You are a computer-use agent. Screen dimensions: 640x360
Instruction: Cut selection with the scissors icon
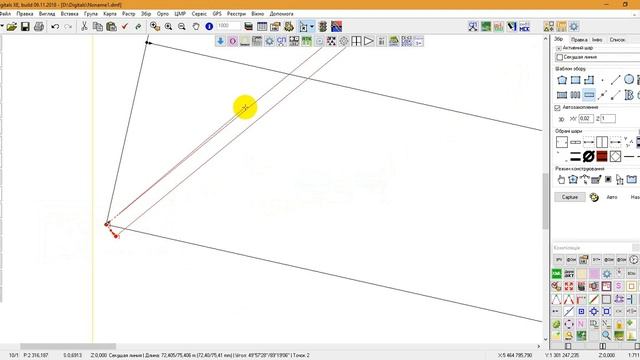tap(84, 27)
